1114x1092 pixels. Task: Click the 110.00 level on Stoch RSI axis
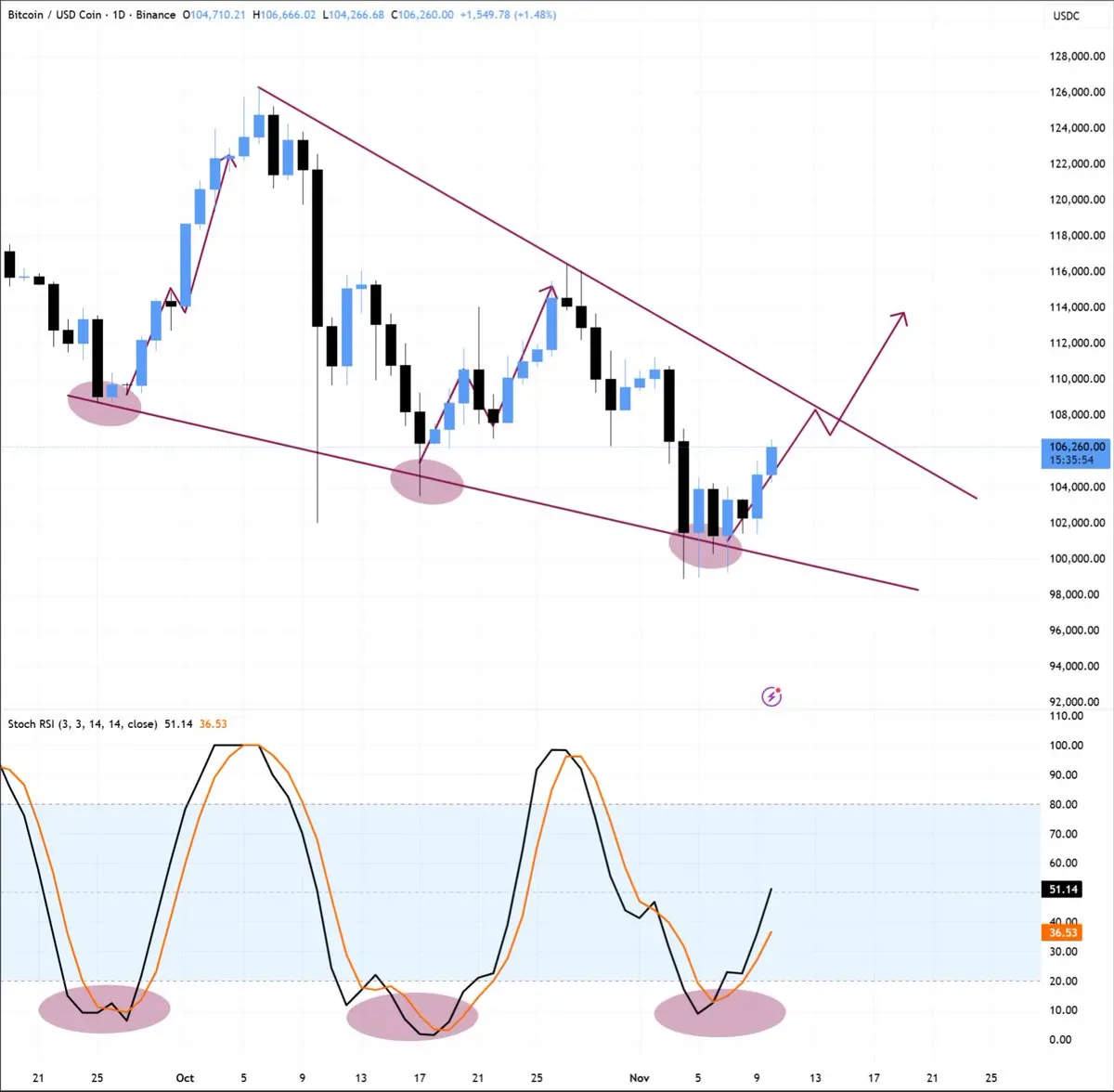click(1066, 716)
